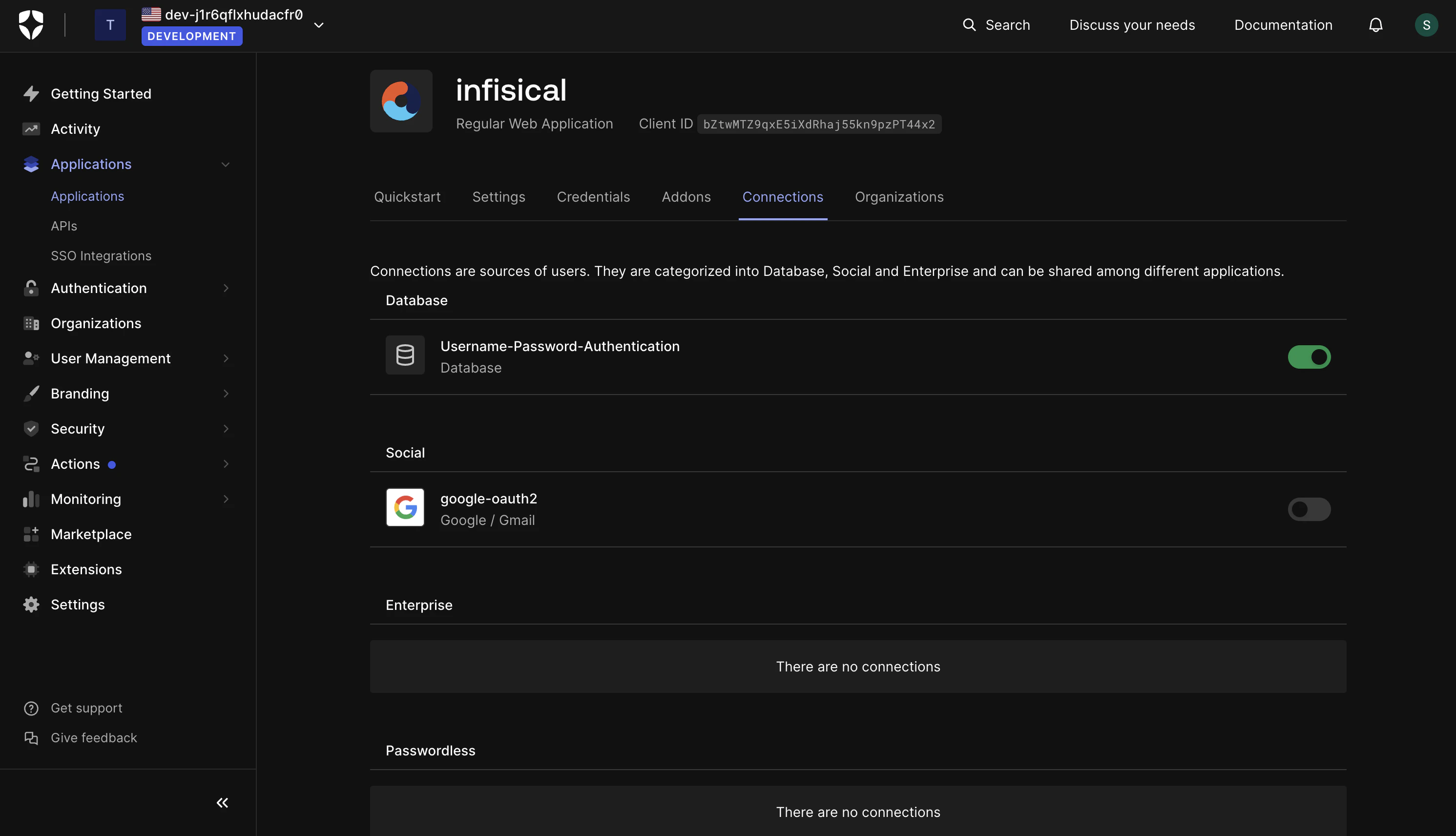The width and height of the screenshot is (1456, 836).
Task: Open Discuss your needs link
Action: (1132, 25)
